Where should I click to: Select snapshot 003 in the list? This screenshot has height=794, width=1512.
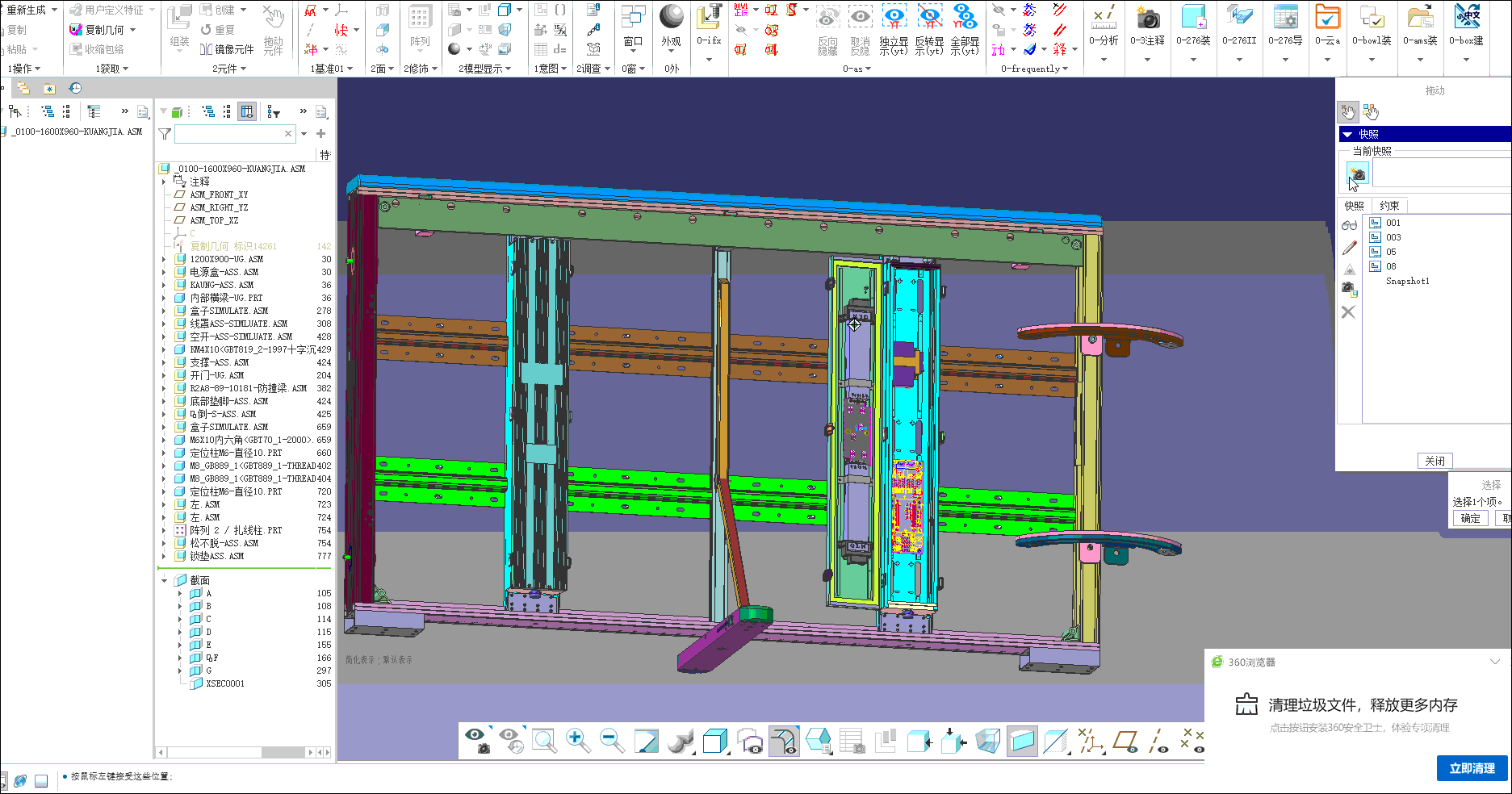pos(1393,237)
